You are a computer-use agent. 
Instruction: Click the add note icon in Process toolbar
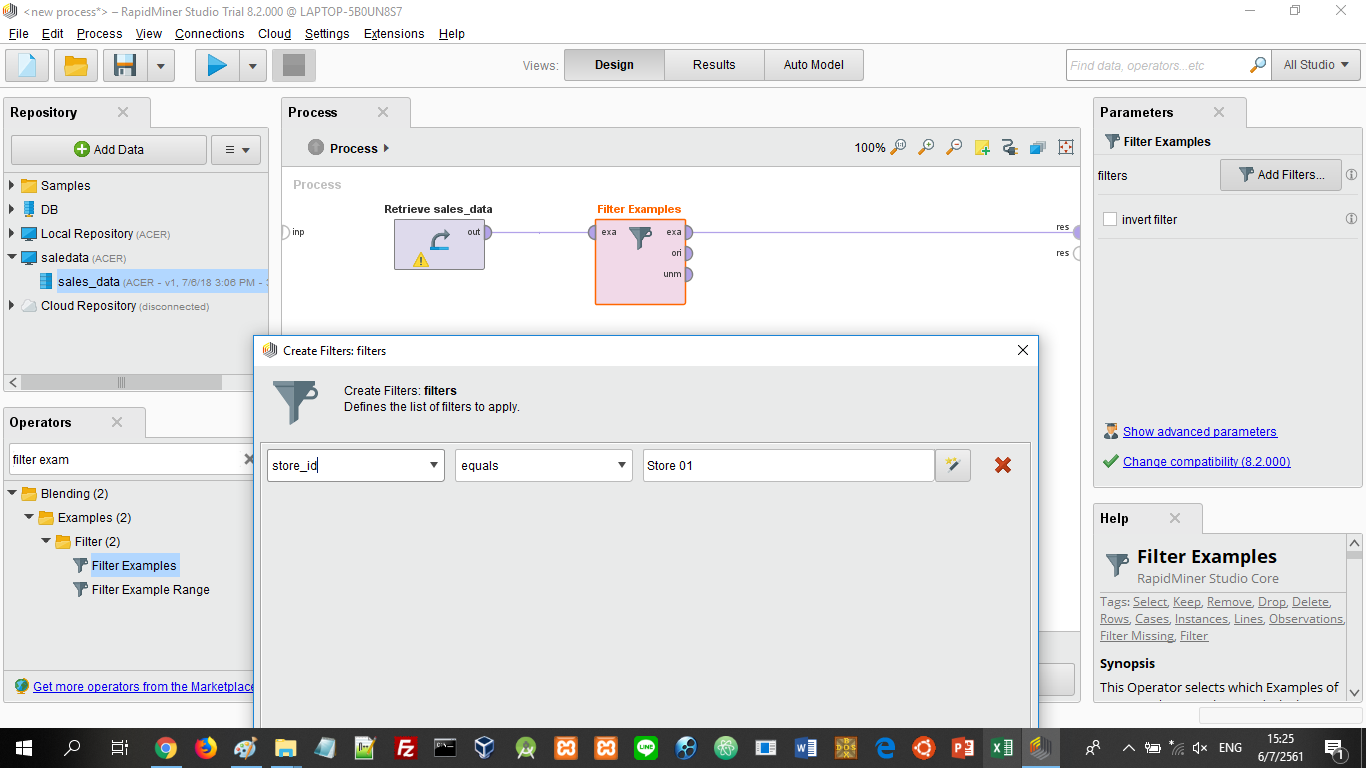[982, 147]
